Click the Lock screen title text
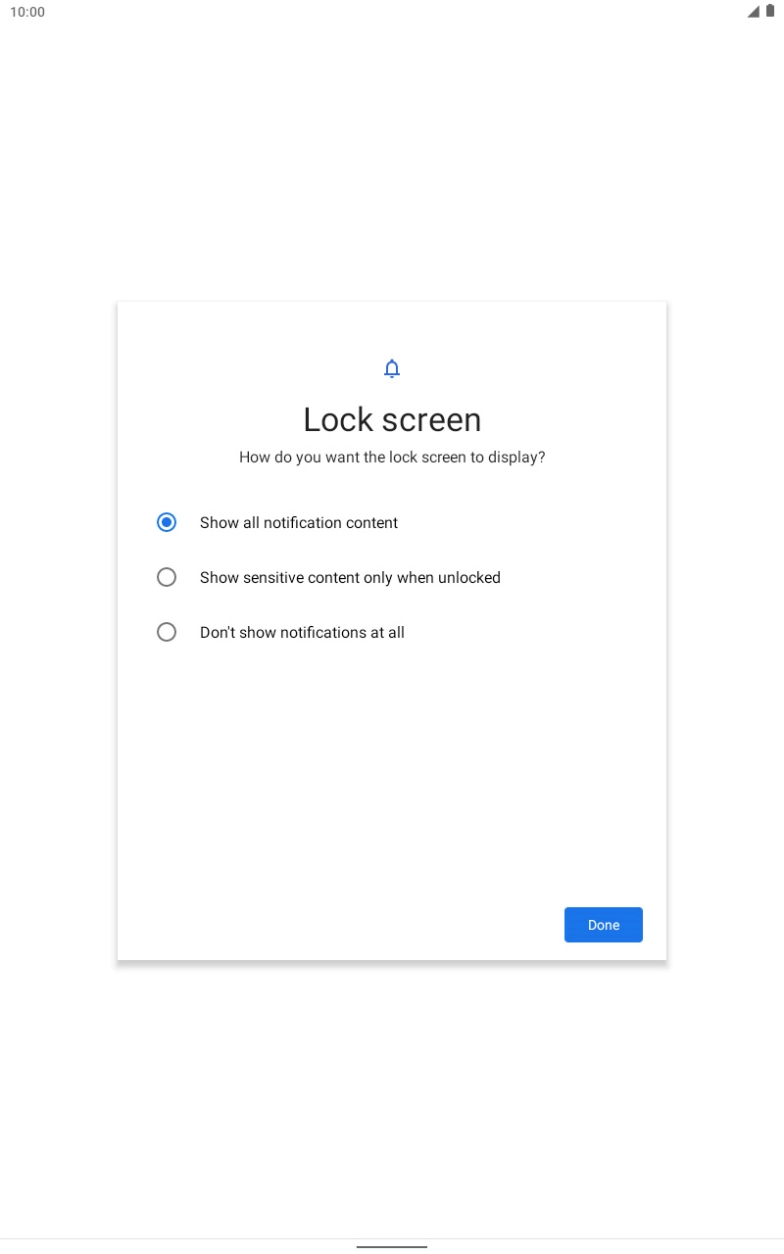The height and width of the screenshot is (1254, 784). 392,419
